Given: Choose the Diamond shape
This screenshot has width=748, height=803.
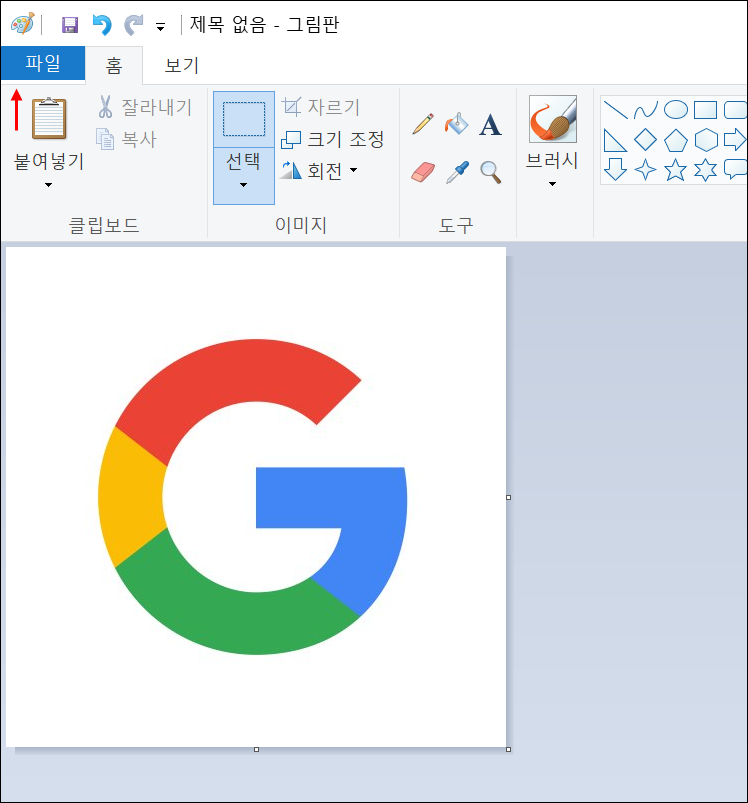Looking at the screenshot, I should point(645,140).
